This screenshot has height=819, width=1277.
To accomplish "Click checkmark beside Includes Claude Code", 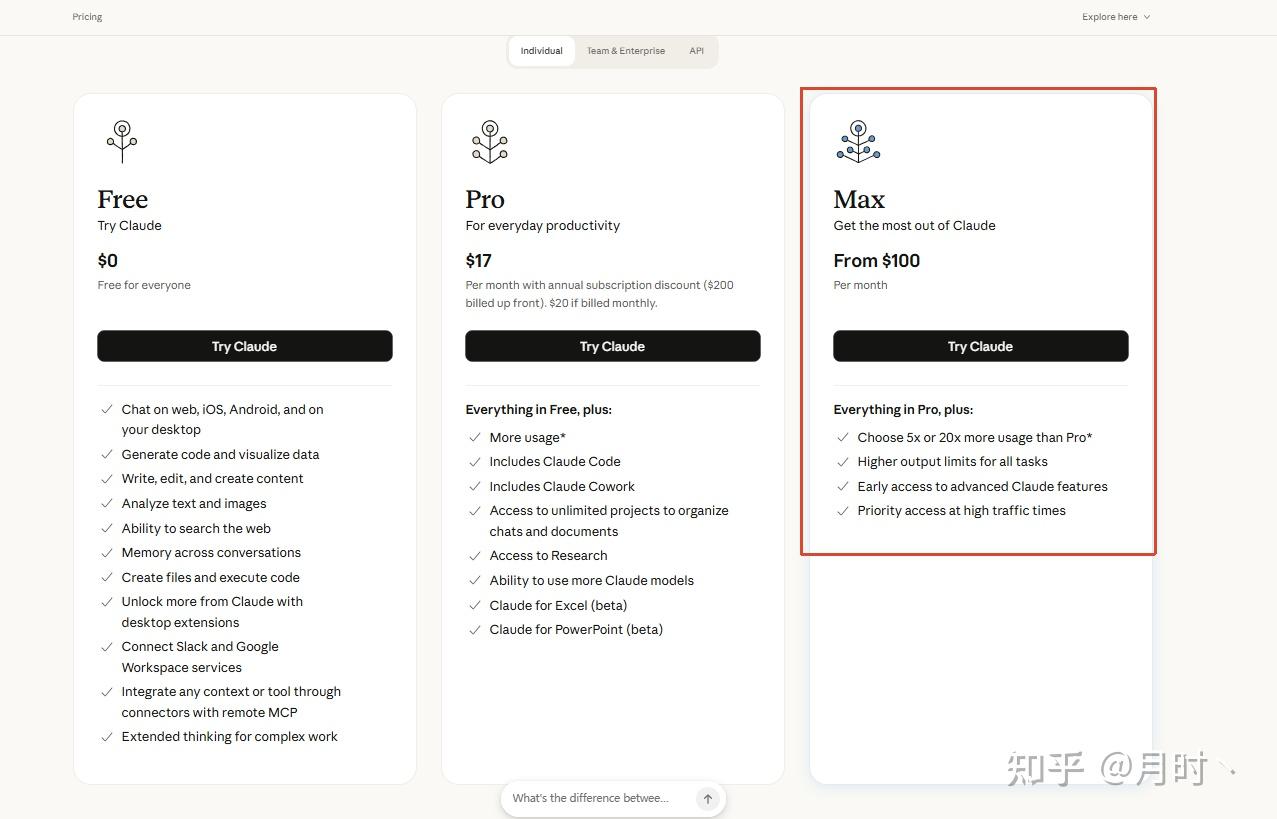I will click(x=475, y=462).
